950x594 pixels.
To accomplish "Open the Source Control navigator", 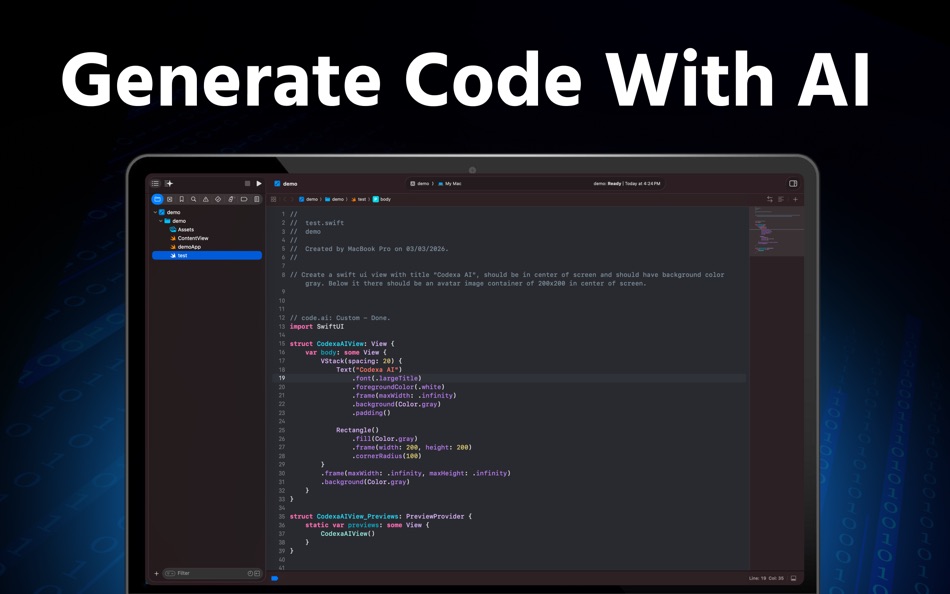I will coord(170,199).
